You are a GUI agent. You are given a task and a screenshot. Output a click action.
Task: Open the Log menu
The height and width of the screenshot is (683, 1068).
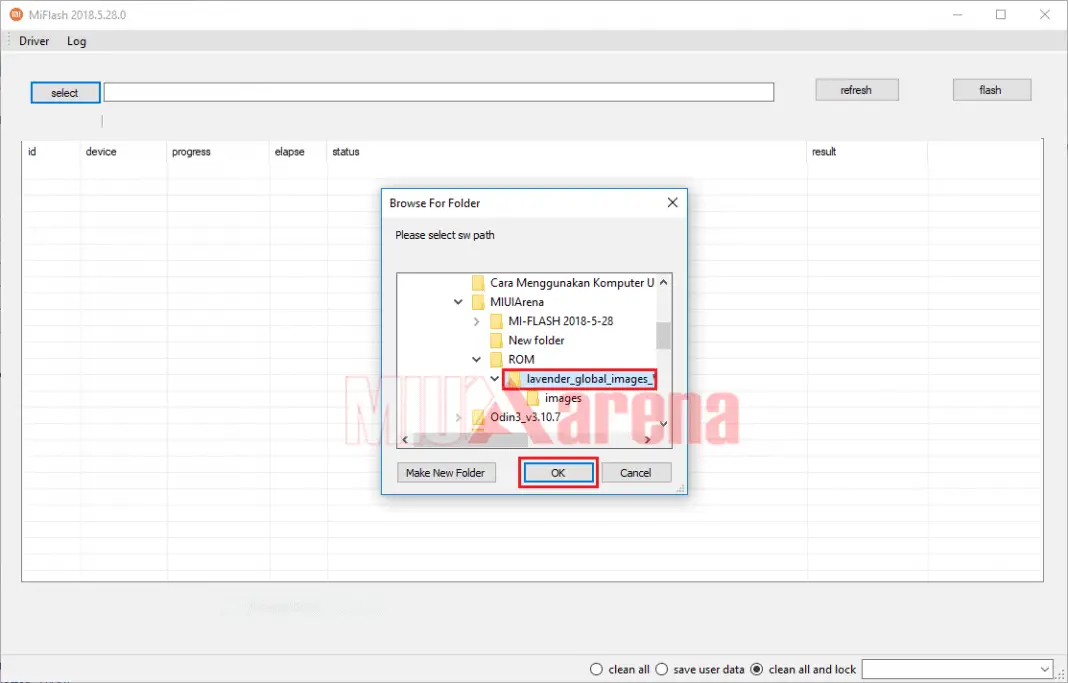point(76,41)
